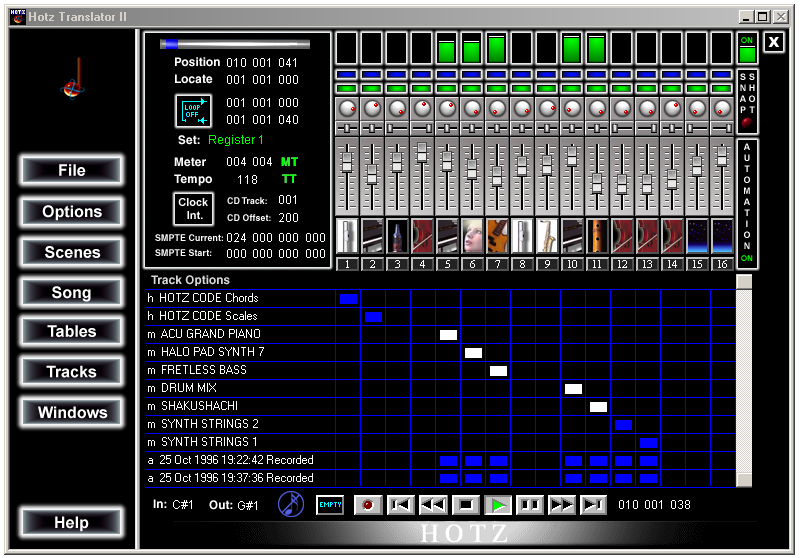The height and width of the screenshot is (558, 800).
Task: Click the channel 4 pan knob
Action: pyautogui.click(x=422, y=108)
